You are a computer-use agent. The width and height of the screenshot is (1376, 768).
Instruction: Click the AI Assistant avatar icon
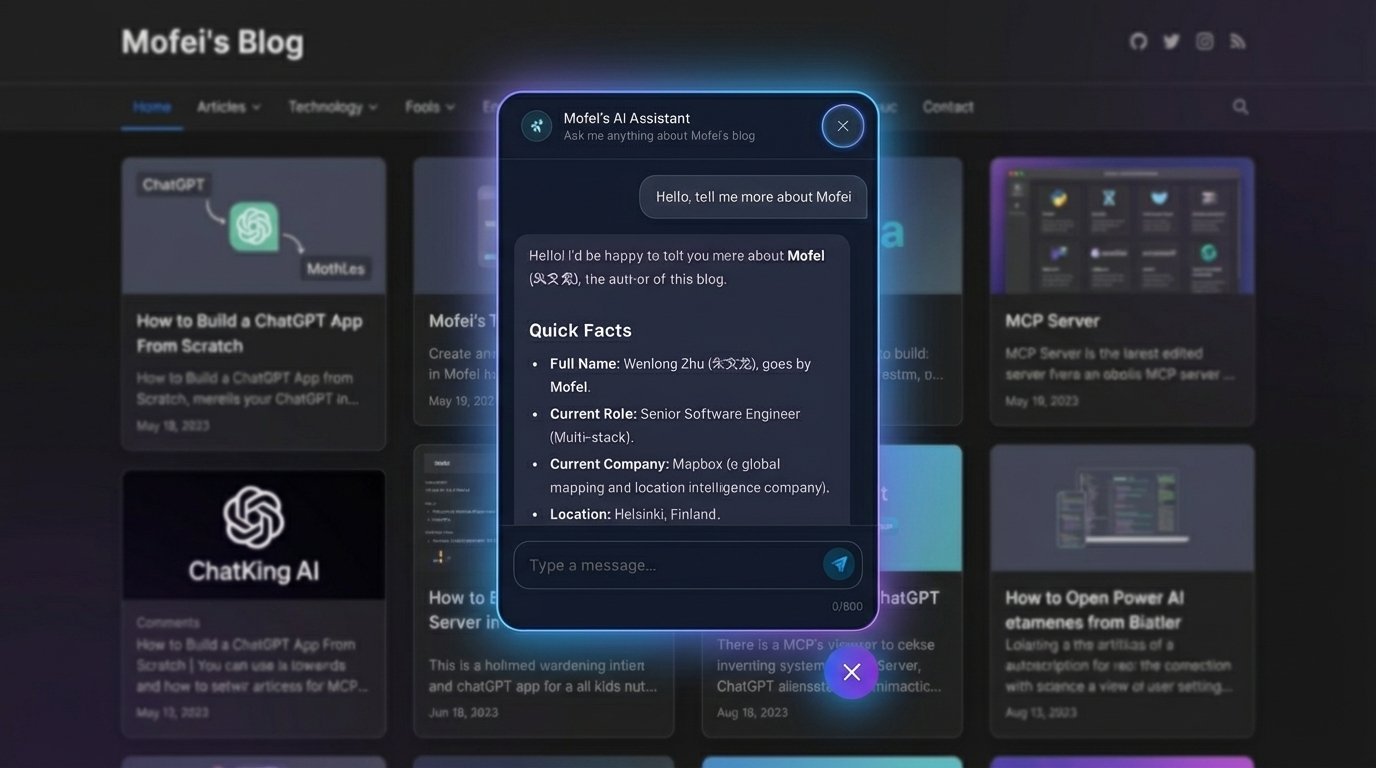click(537, 126)
